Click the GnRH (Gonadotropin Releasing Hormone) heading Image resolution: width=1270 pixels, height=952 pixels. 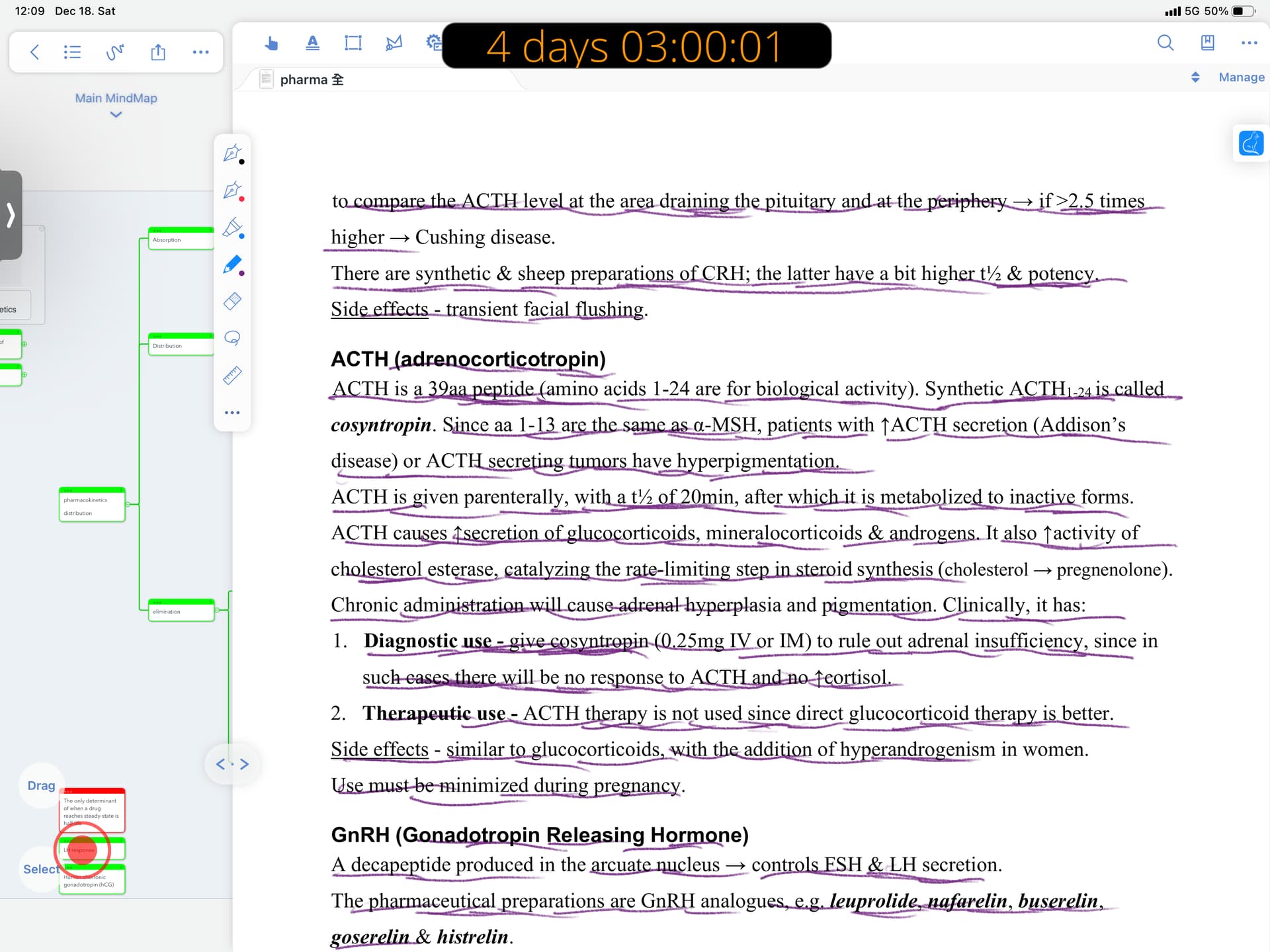(x=540, y=835)
